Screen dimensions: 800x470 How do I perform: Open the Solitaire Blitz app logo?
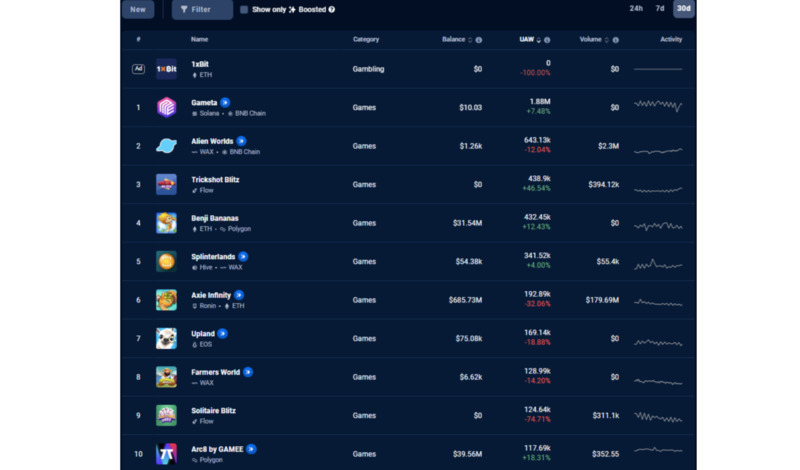pos(166,415)
